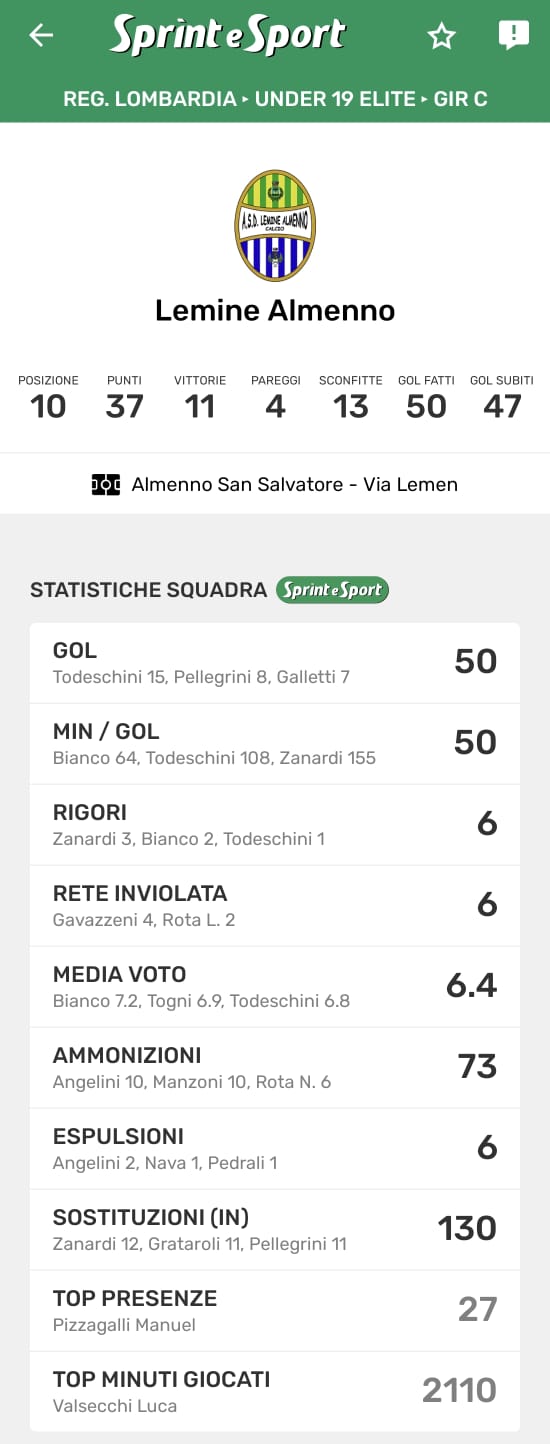Image resolution: width=550 pixels, height=1444 pixels.
Task: Tap the Lemine Almenno team crest
Action: [275, 225]
